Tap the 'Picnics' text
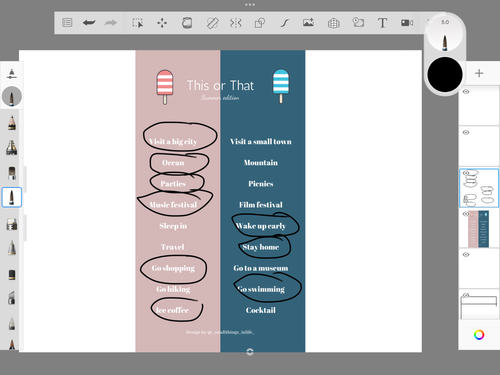Screen dimensions: 500x375 (x=261, y=184)
